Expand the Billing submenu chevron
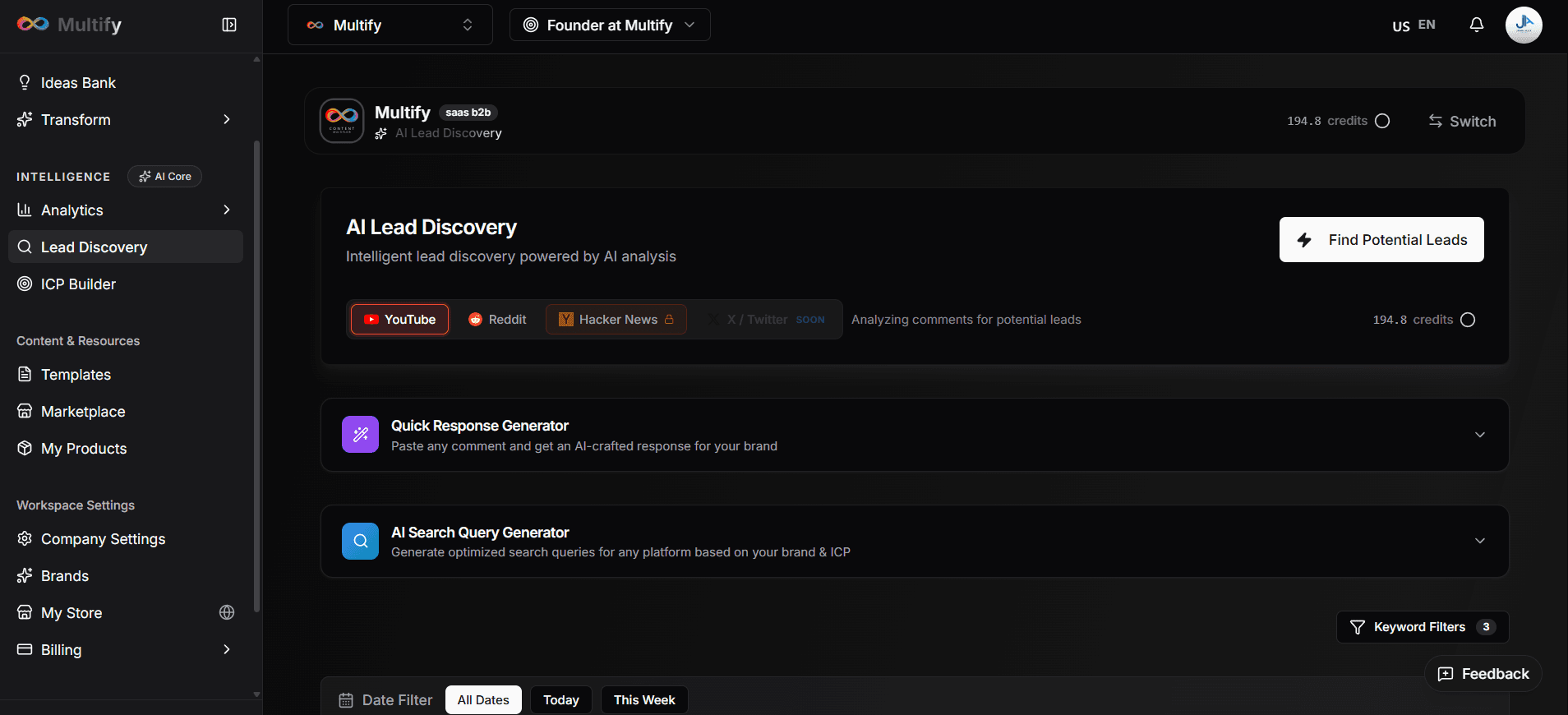This screenshot has height=715, width=1568. [x=227, y=650]
